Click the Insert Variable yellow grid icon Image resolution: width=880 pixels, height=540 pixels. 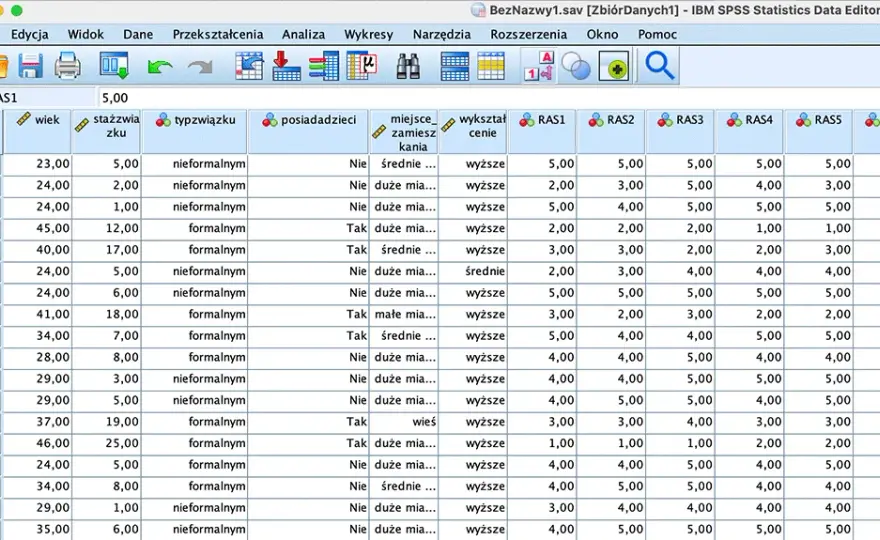[491, 66]
